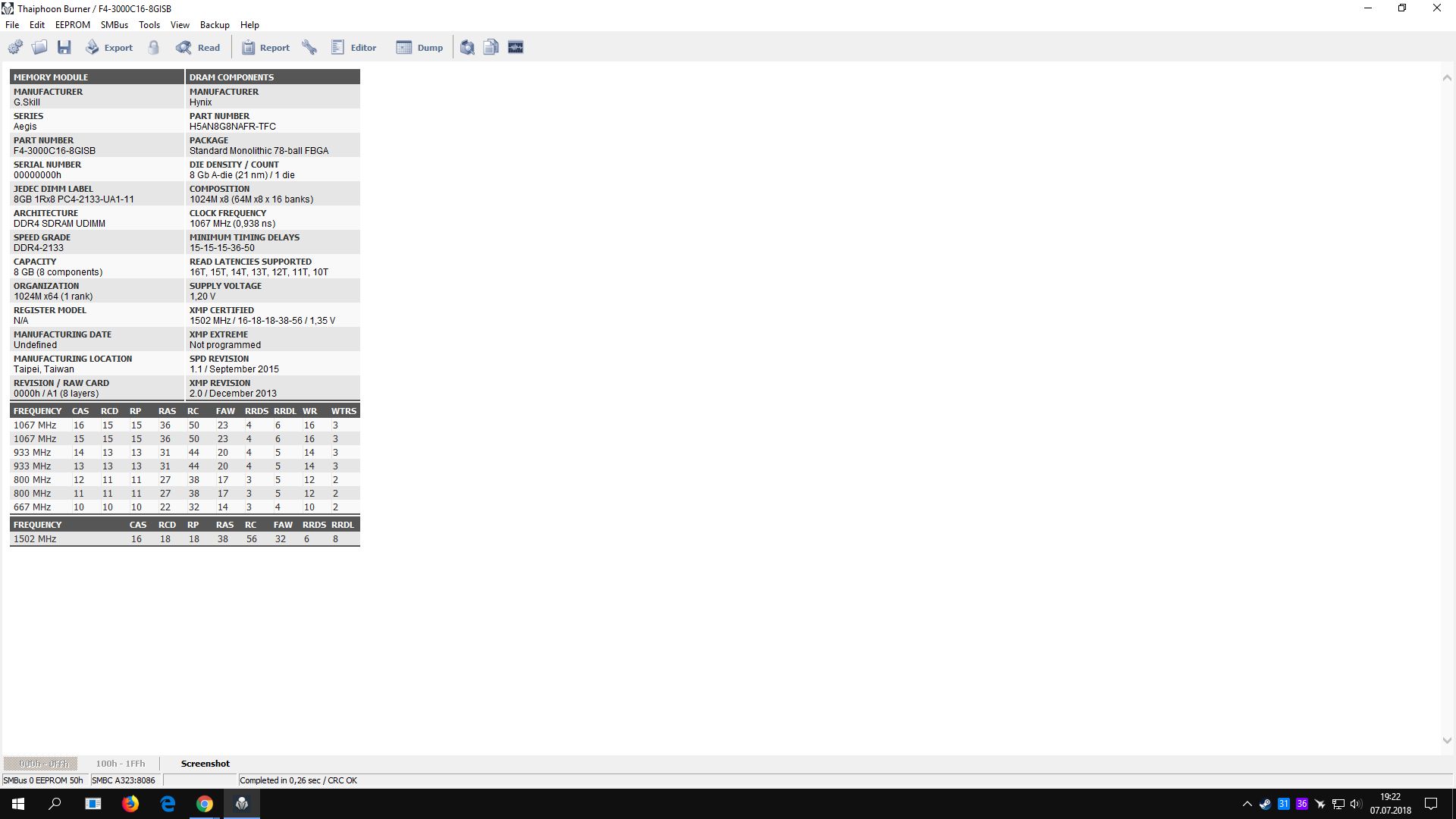Image resolution: width=1456 pixels, height=819 pixels.
Task: Click the gears settings toolbar icon
Action: tap(15, 47)
